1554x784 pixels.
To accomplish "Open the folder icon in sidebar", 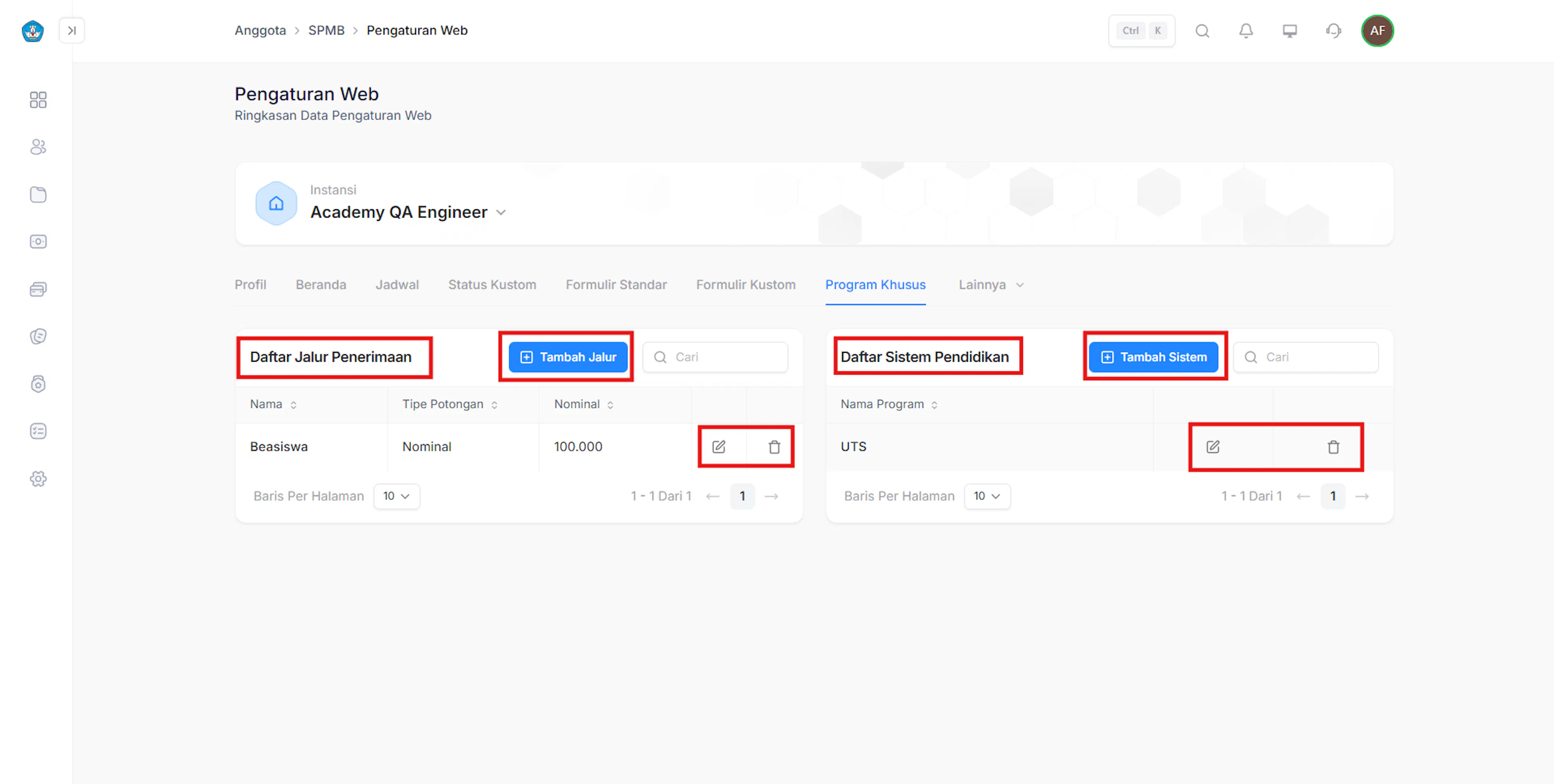I will [38, 194].
